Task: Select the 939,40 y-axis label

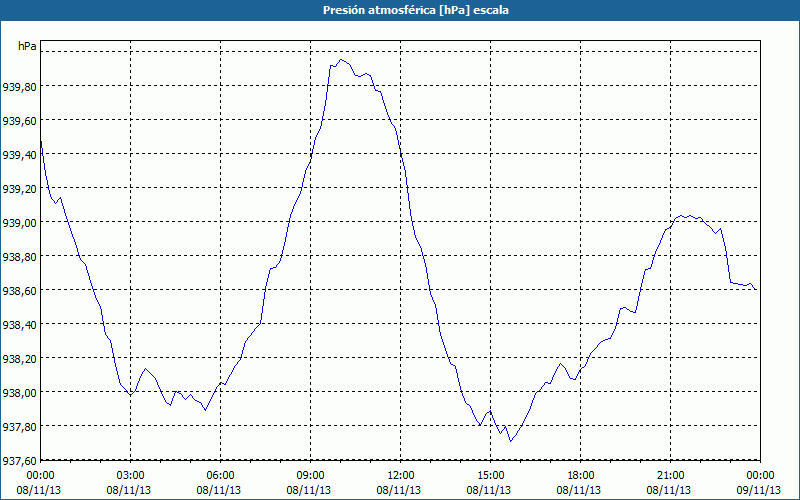Action: (x=19, y=155)
